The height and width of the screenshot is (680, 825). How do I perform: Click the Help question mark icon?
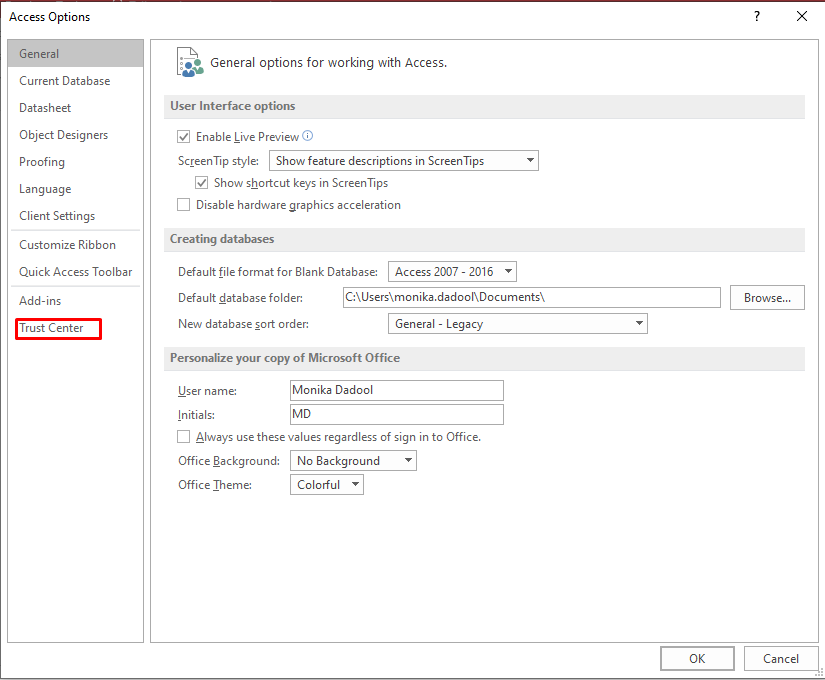tap(757, 16)
